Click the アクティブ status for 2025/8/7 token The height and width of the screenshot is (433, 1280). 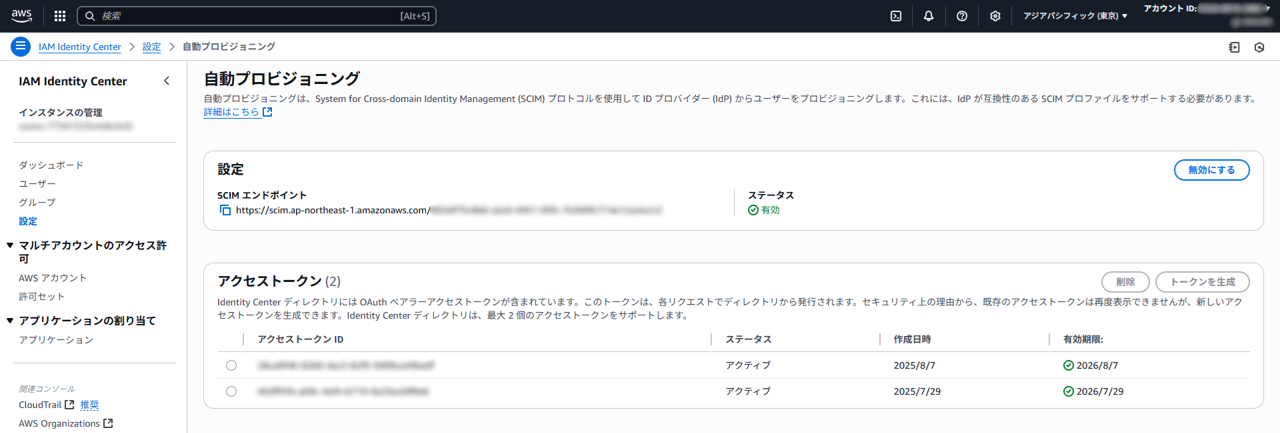coord(748,365)
